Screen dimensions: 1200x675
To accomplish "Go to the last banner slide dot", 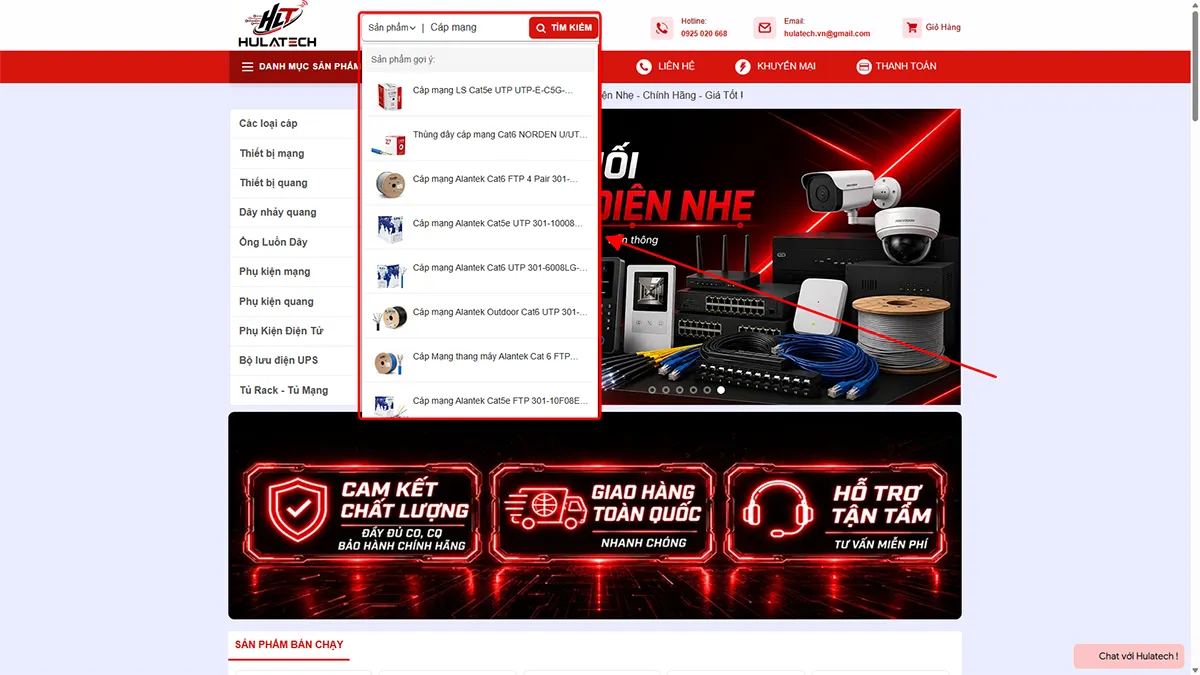I will 721,390.
